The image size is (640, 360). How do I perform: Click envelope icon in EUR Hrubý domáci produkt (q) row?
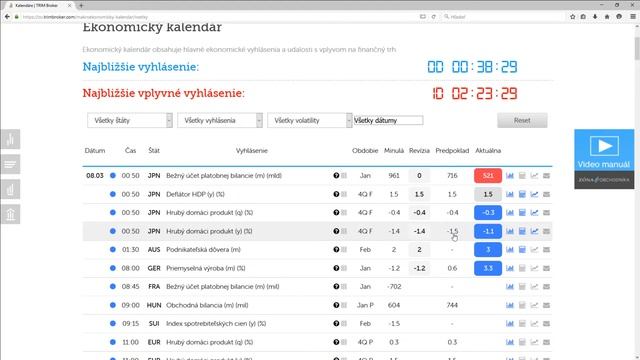547,342
